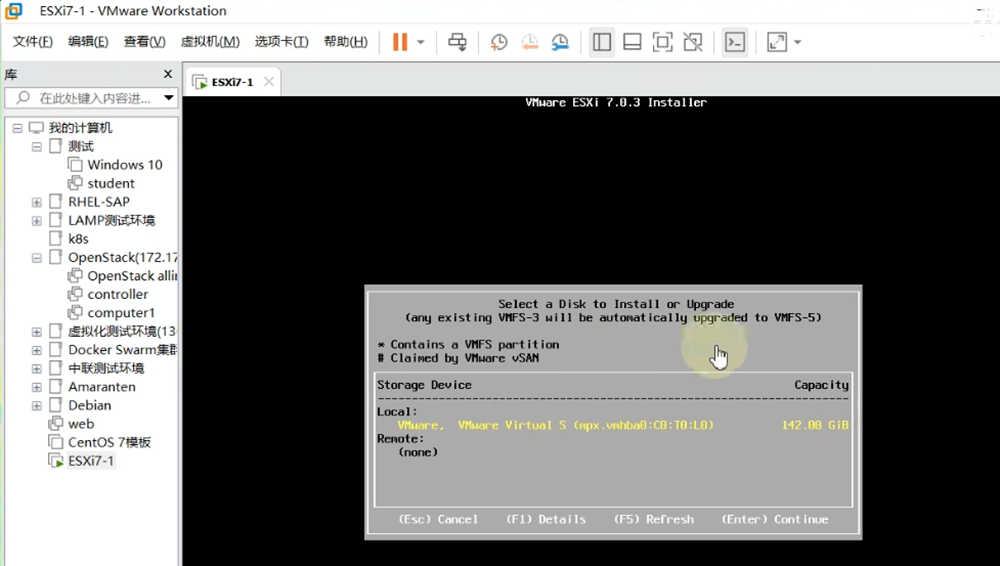This screenshot has height=566, width=1000.
Task: Select the web VM
Action: point(81,424)
